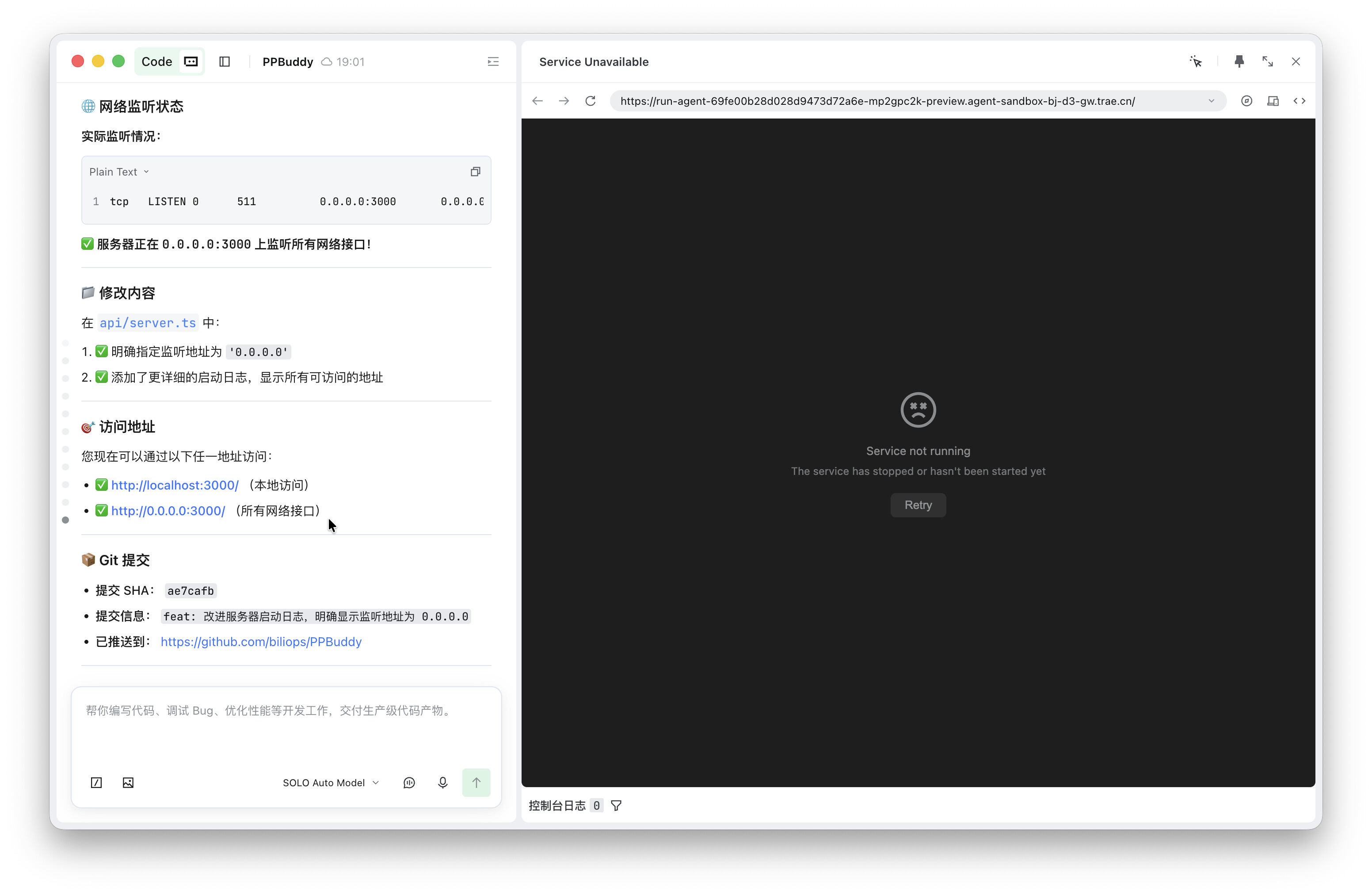The width and height of the screenshot is (1372, 895).
Task: Jump to the last dark conversation marker dot
Action: [65, 520]
